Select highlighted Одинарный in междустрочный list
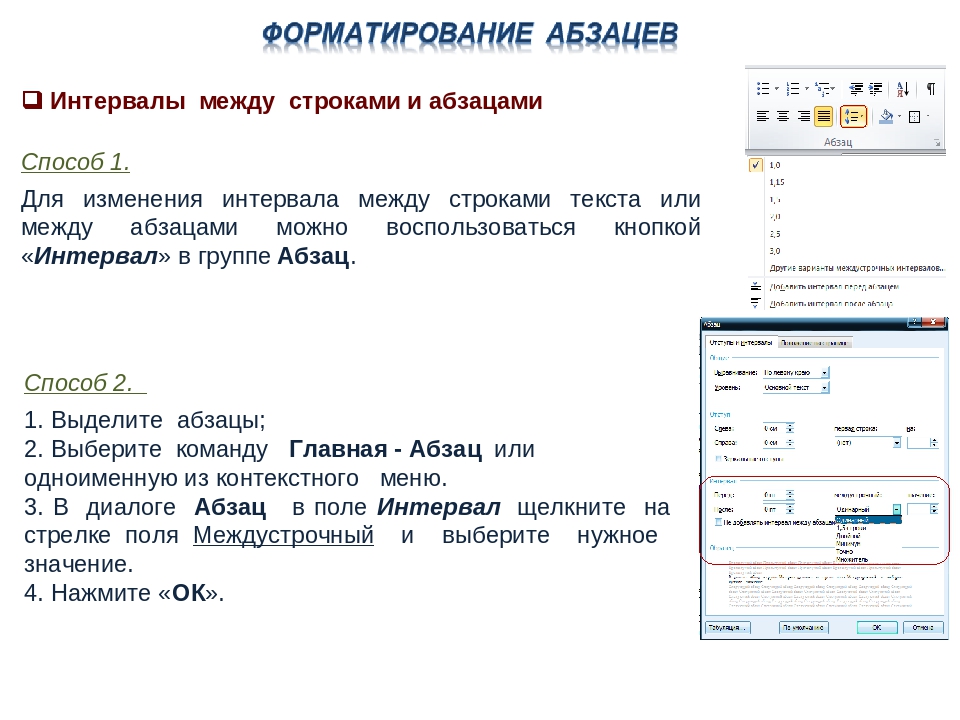The image size is (960, 720). [868, 520]
